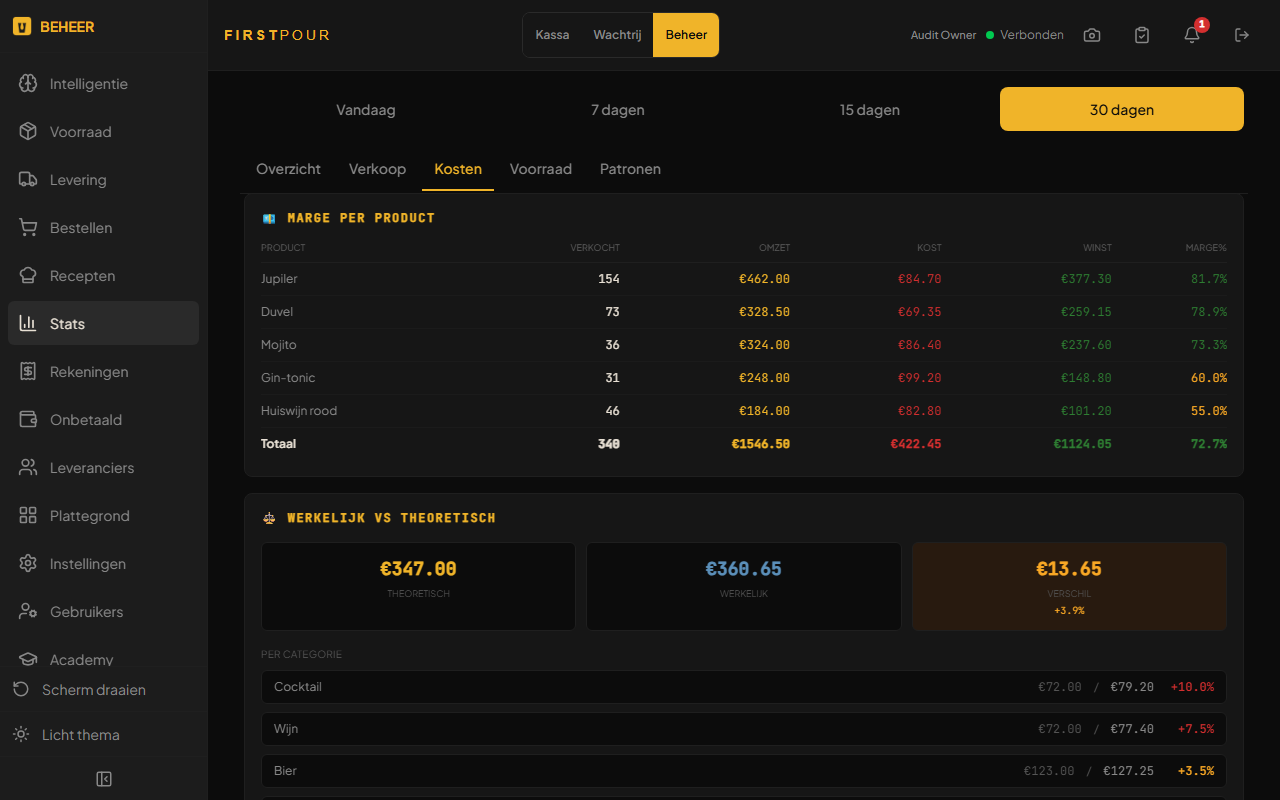Open Recepten chef hat icon
This screenshot has width=1280, height=800.
[28, 276]
